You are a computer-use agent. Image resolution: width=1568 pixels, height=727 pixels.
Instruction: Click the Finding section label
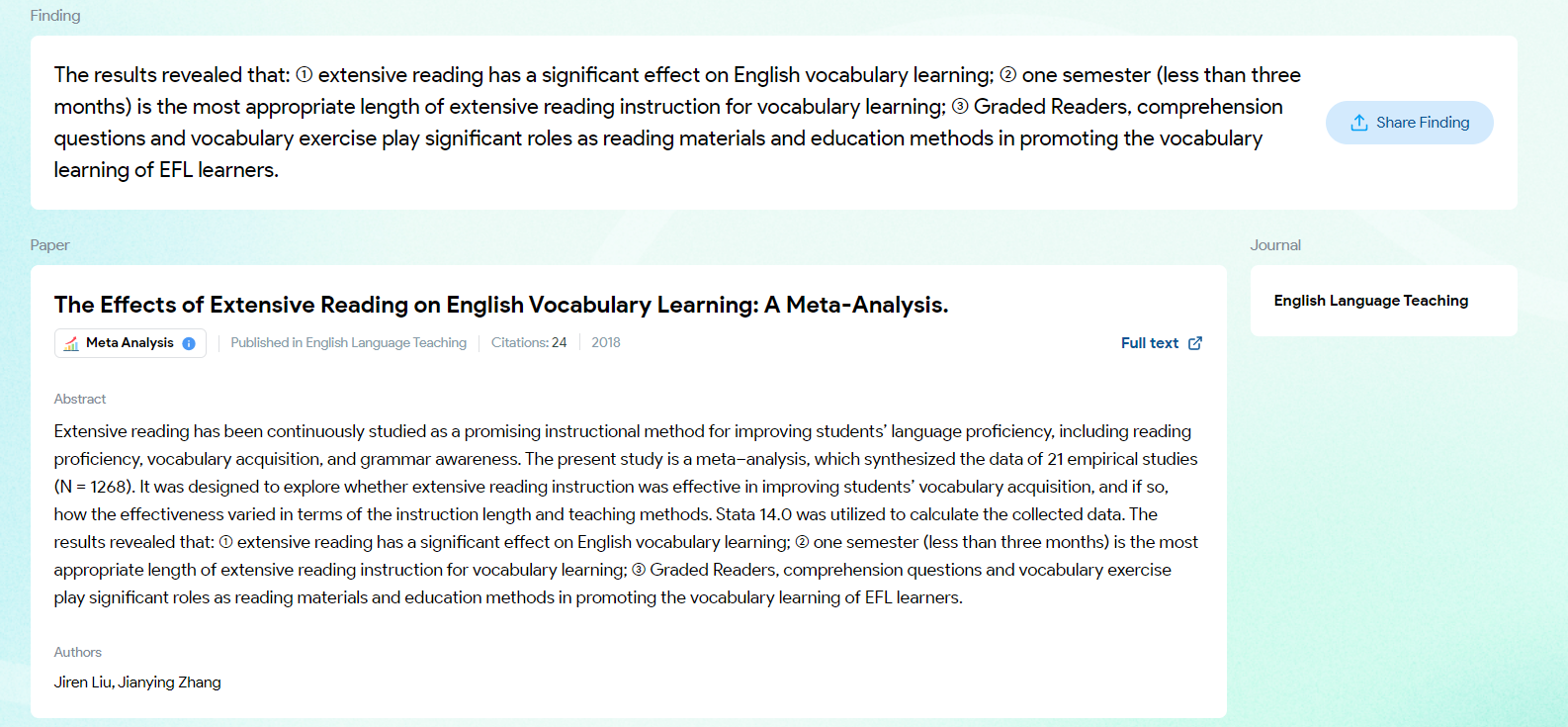click(x=55, y=16)
